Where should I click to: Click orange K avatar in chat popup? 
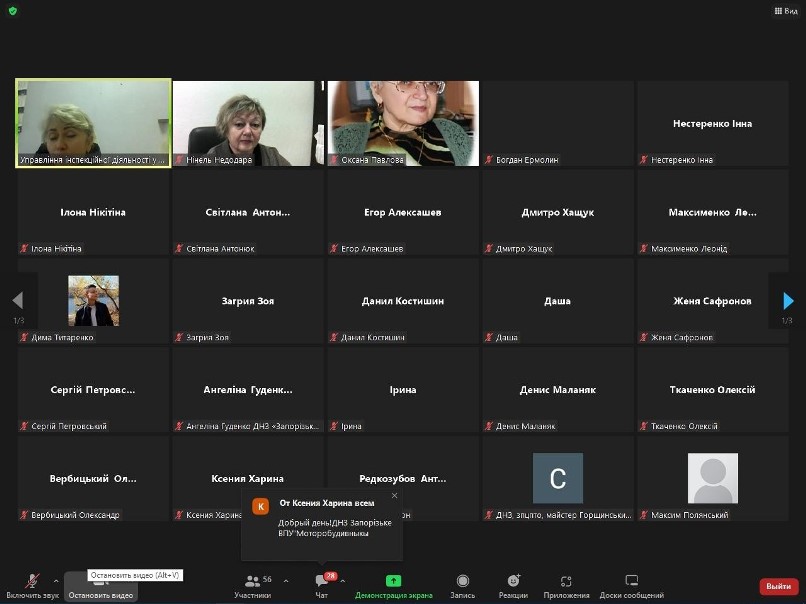coord(261,506)
